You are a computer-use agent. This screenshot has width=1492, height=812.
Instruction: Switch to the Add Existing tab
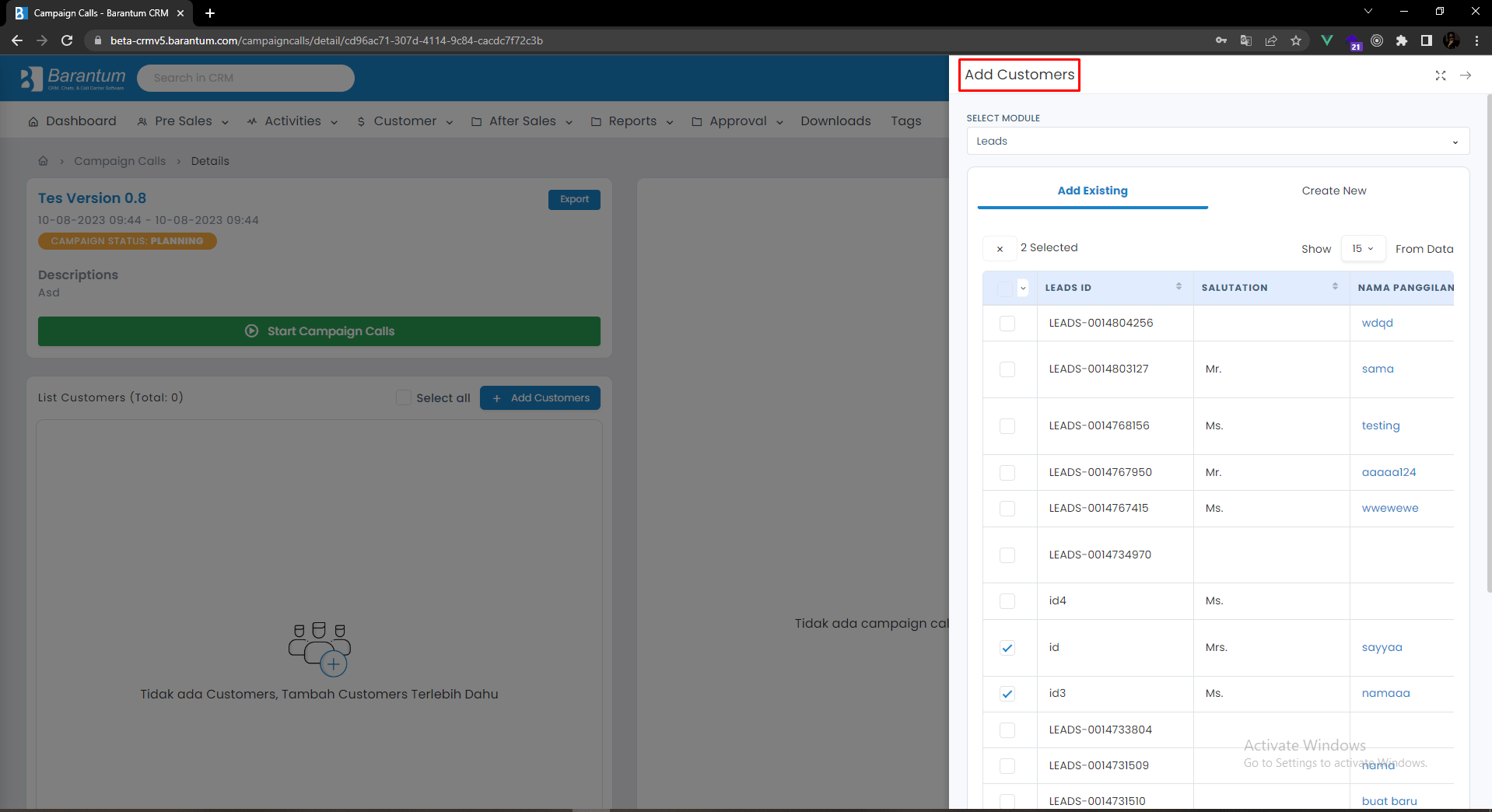click(x=1092, y=191)
